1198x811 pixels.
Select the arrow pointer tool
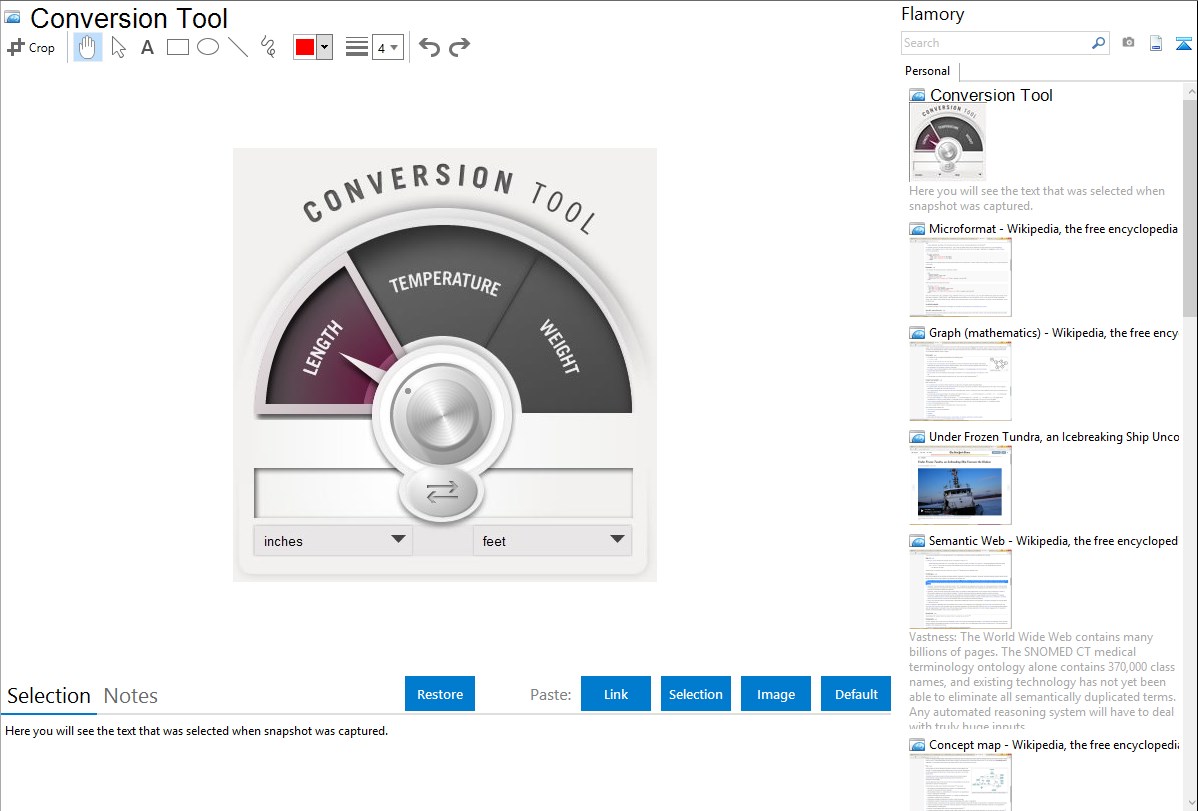click(118, 47)
